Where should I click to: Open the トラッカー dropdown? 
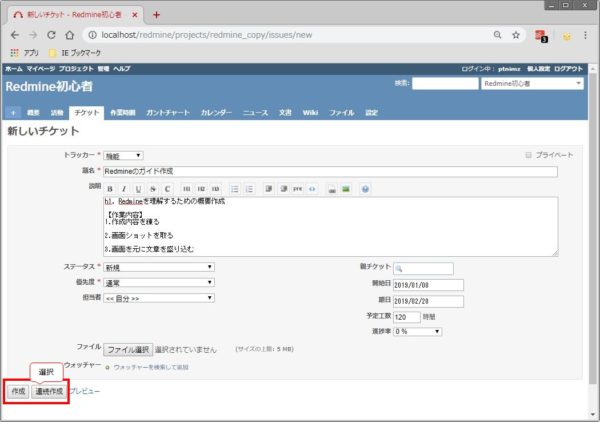123,156
